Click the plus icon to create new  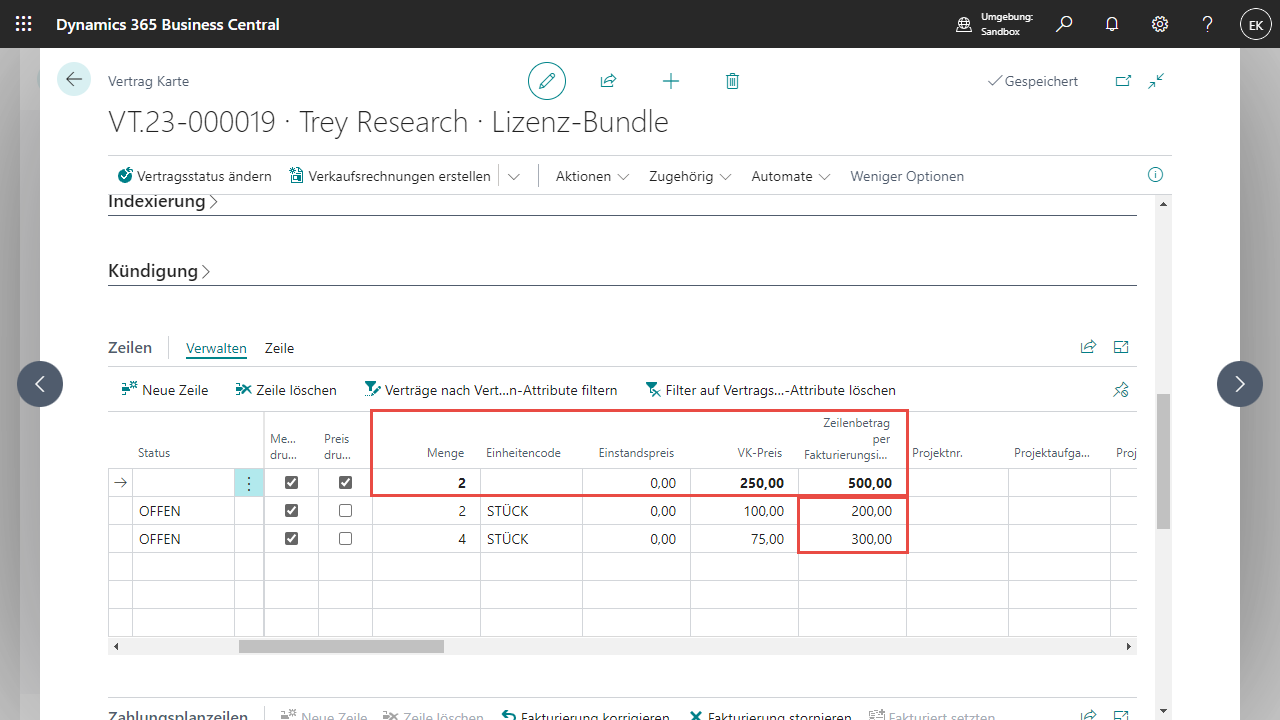click(x=671, y=81)
